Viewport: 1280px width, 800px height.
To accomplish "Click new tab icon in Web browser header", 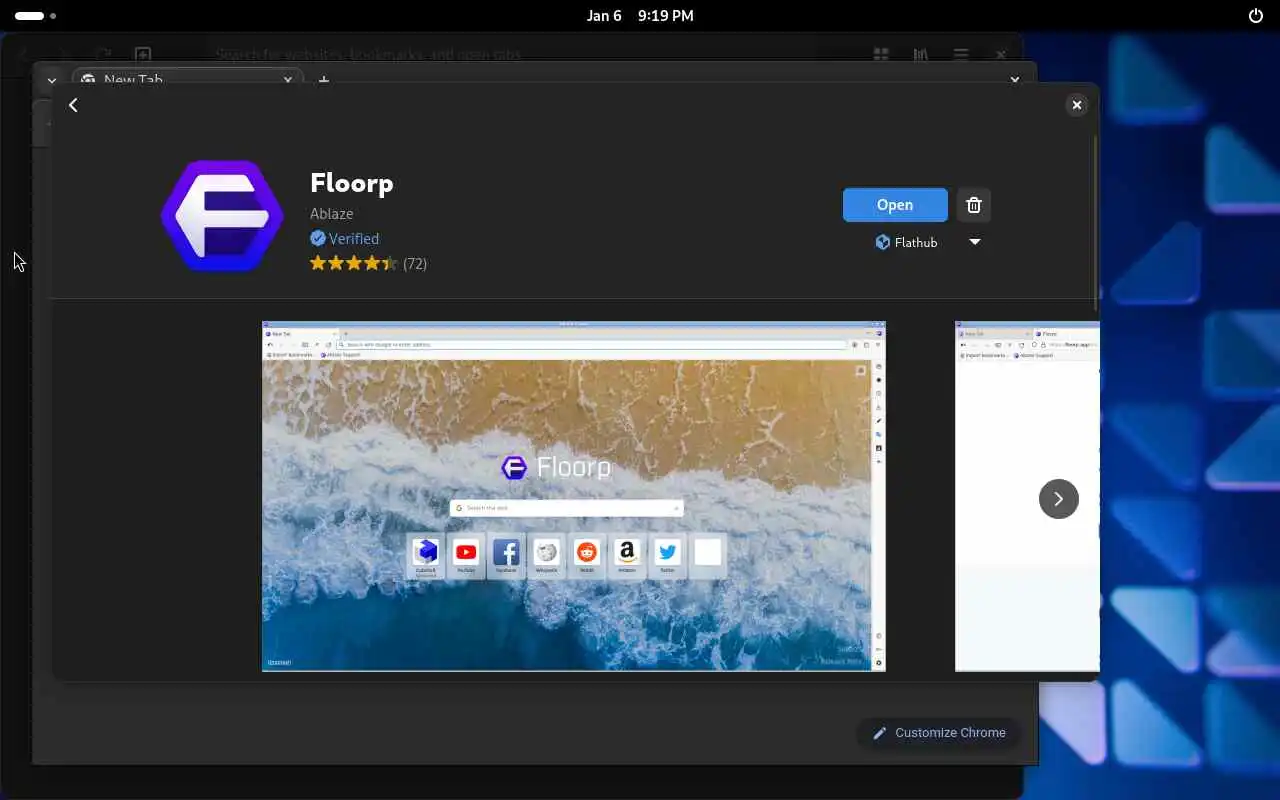I will click(143, 54).
